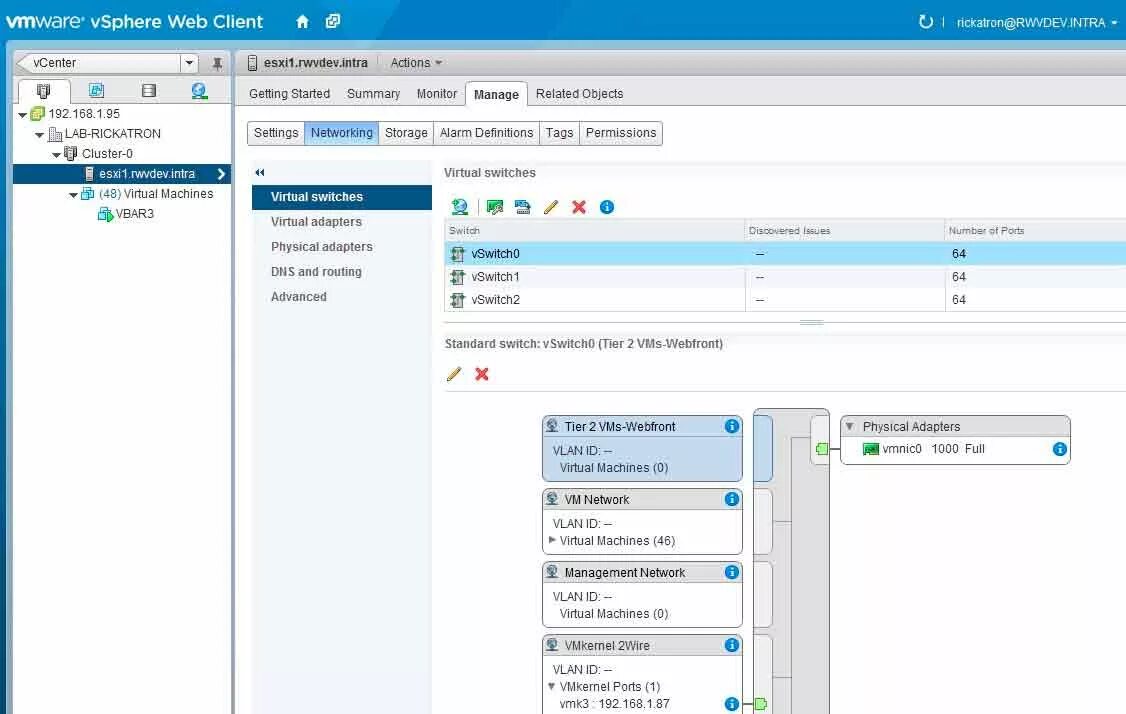
Task: Go to the vSphere home icon
Action: point(302,22)
